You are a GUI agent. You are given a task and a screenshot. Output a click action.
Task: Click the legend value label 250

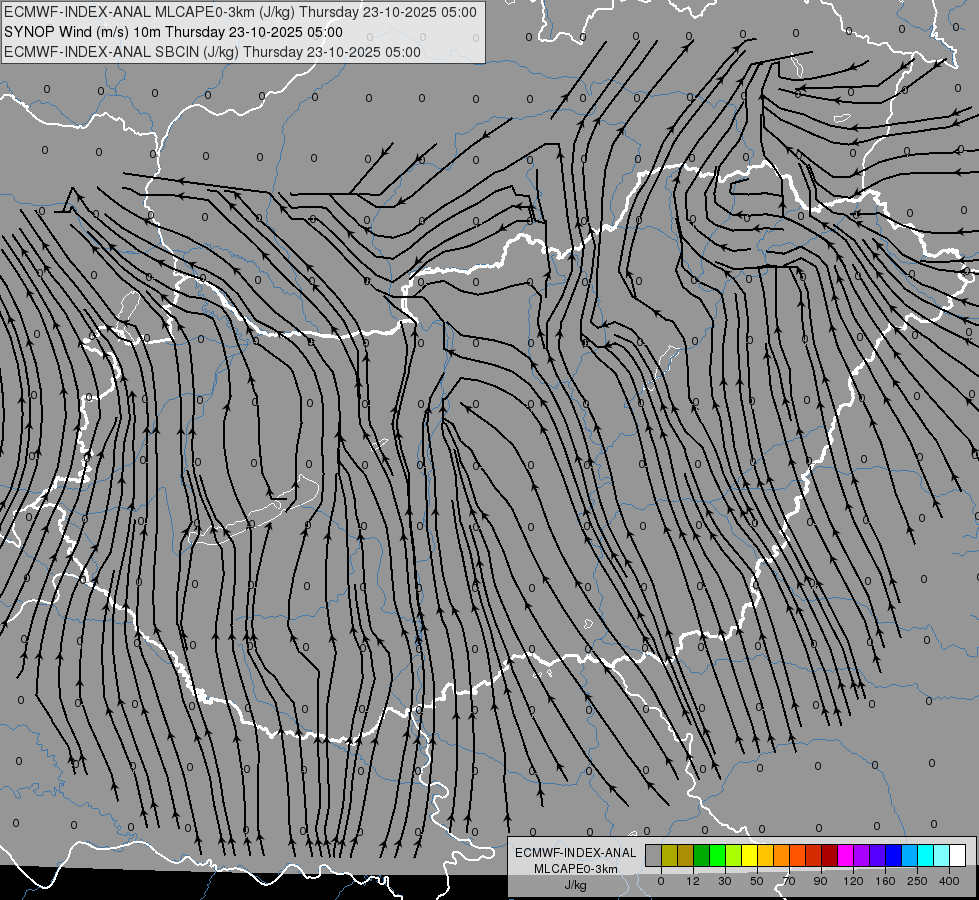pos(917,881)
